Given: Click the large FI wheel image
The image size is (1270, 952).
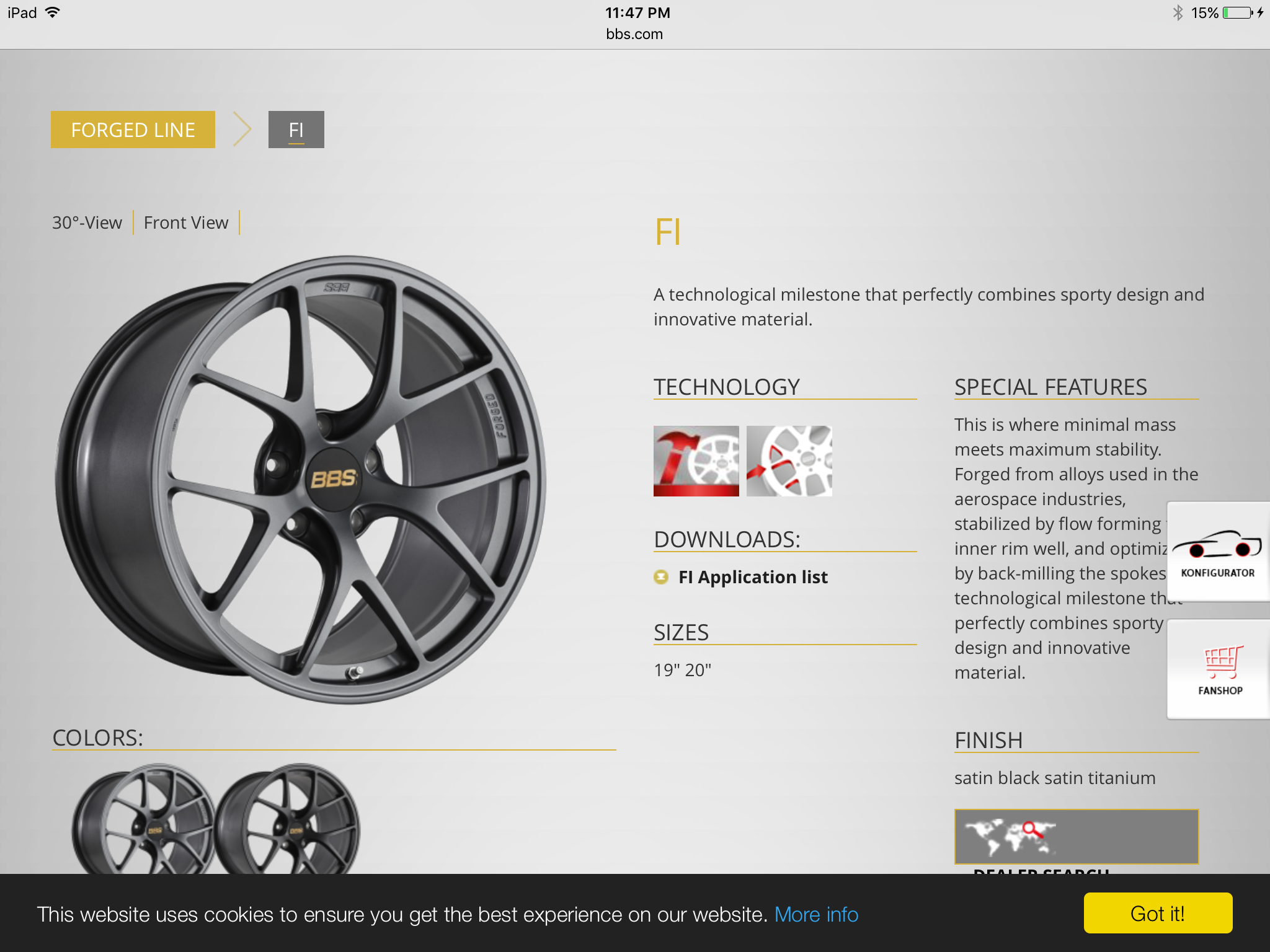Looking at the screenshot, I should pos(301,479).
